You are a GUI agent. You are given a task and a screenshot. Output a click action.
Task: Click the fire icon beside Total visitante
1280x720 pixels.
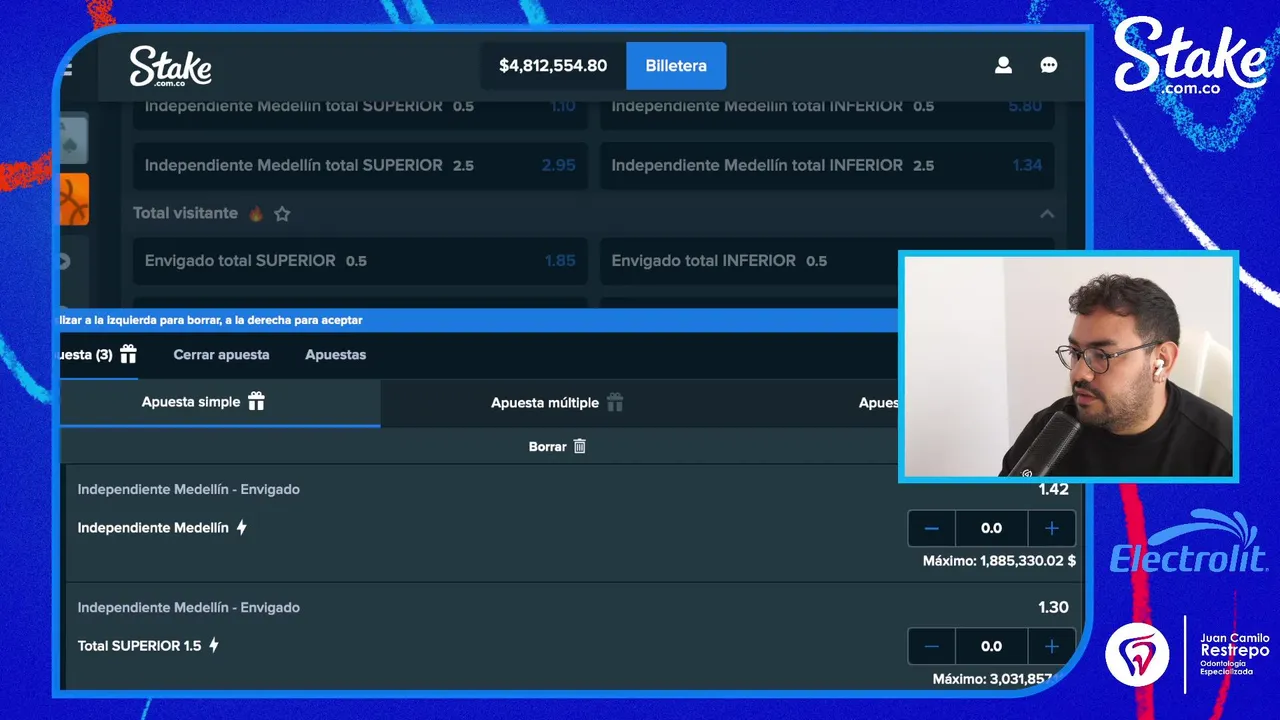pos(256,213)
